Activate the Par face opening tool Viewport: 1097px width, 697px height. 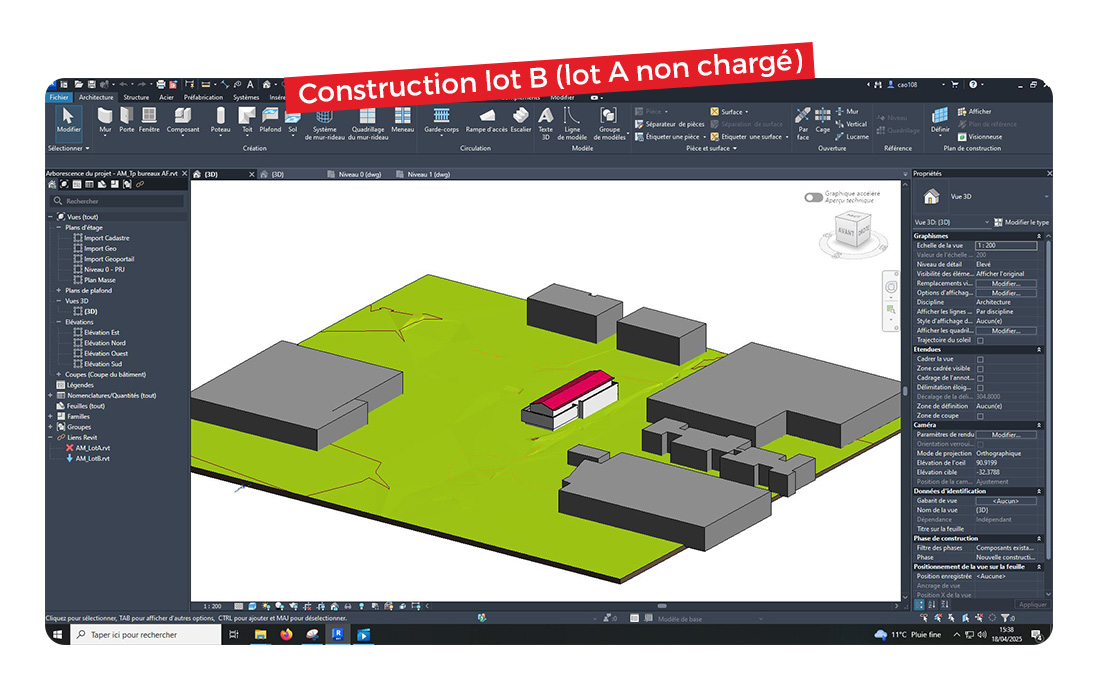point(803,124)
